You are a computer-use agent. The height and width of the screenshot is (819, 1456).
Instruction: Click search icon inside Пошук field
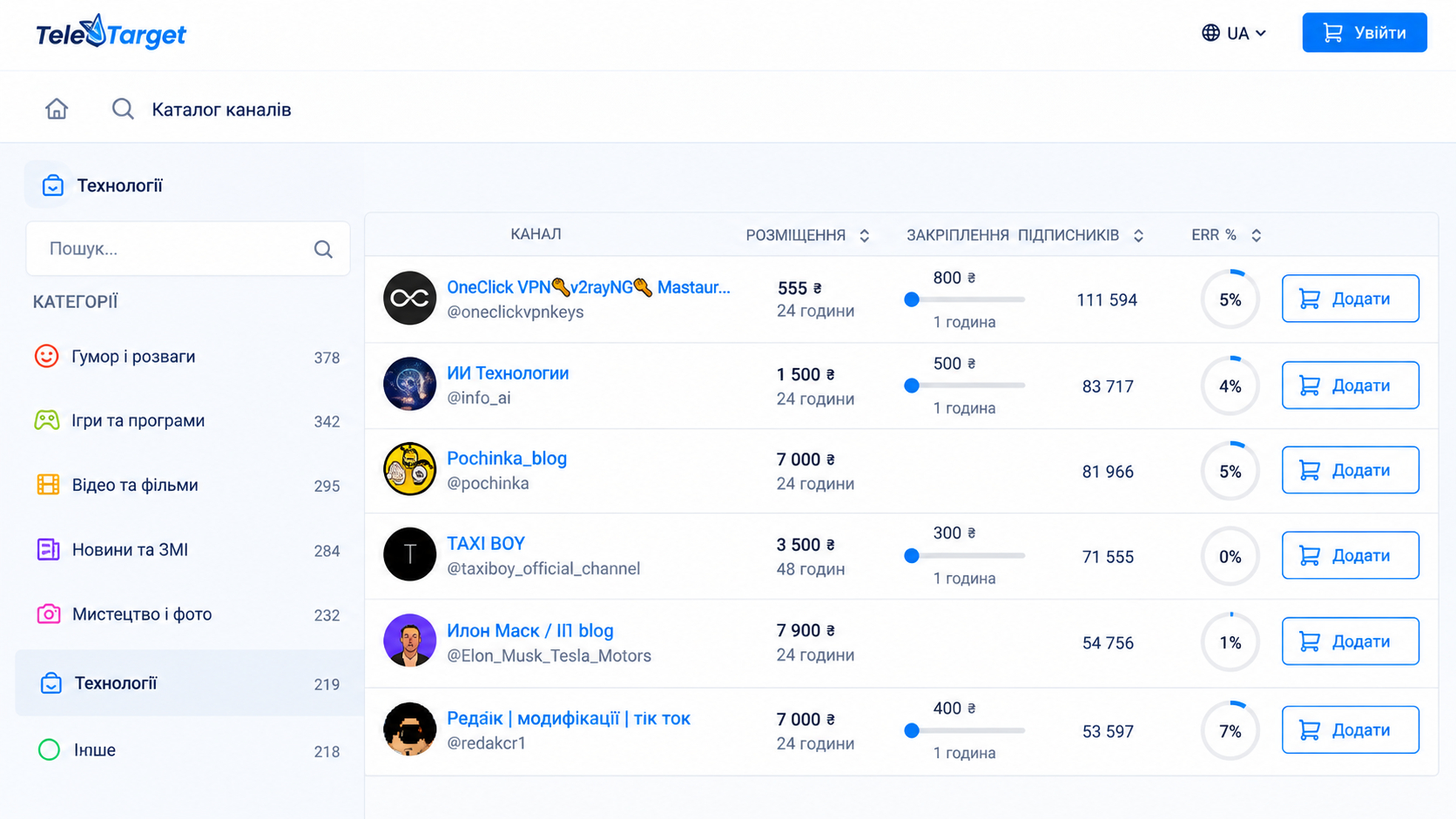(323, 249)
